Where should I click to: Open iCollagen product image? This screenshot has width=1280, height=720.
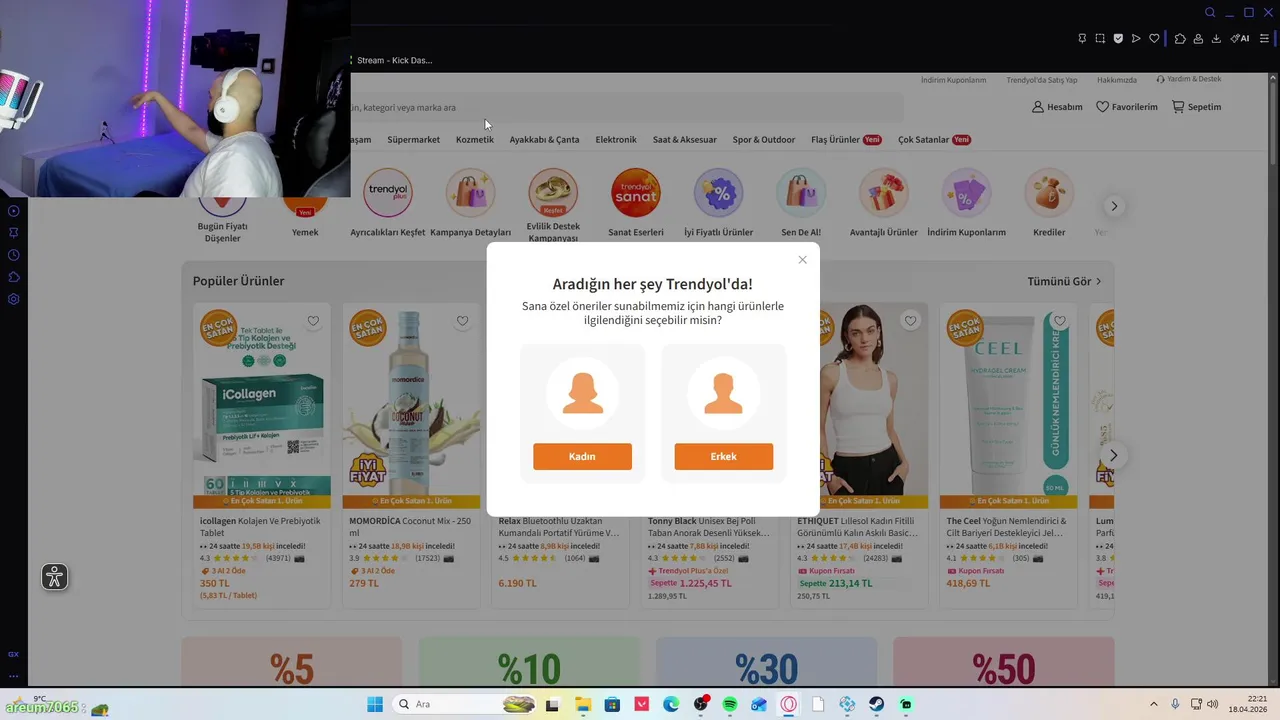point(262,406)
